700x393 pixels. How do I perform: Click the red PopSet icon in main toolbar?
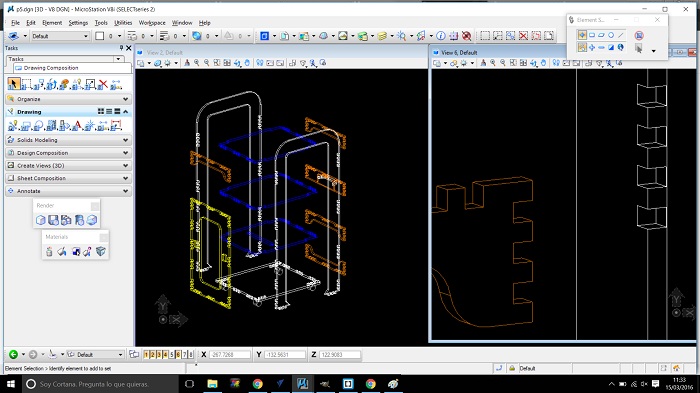467,36
